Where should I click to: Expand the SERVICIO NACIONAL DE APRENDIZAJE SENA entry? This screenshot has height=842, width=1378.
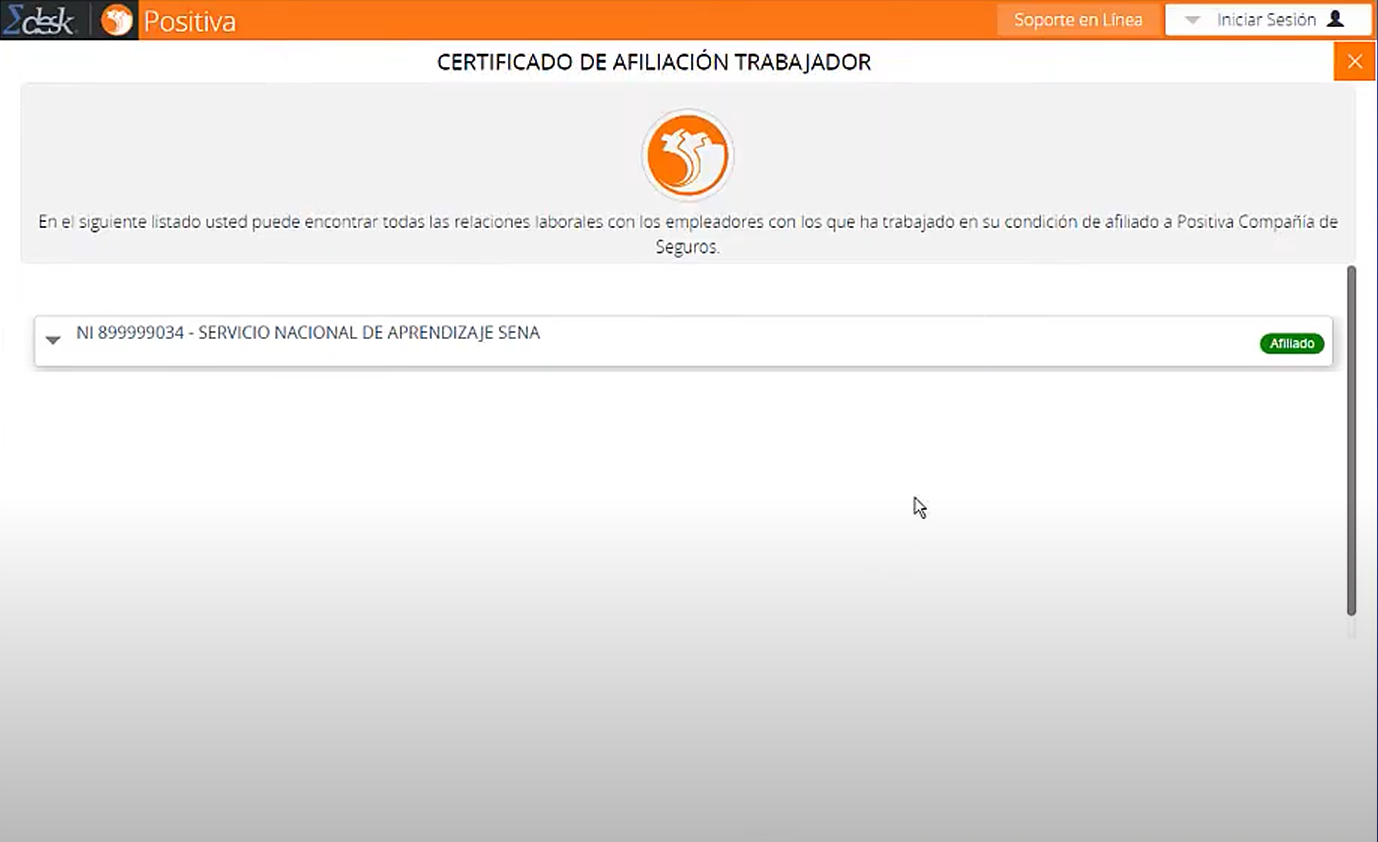point(52,341)
